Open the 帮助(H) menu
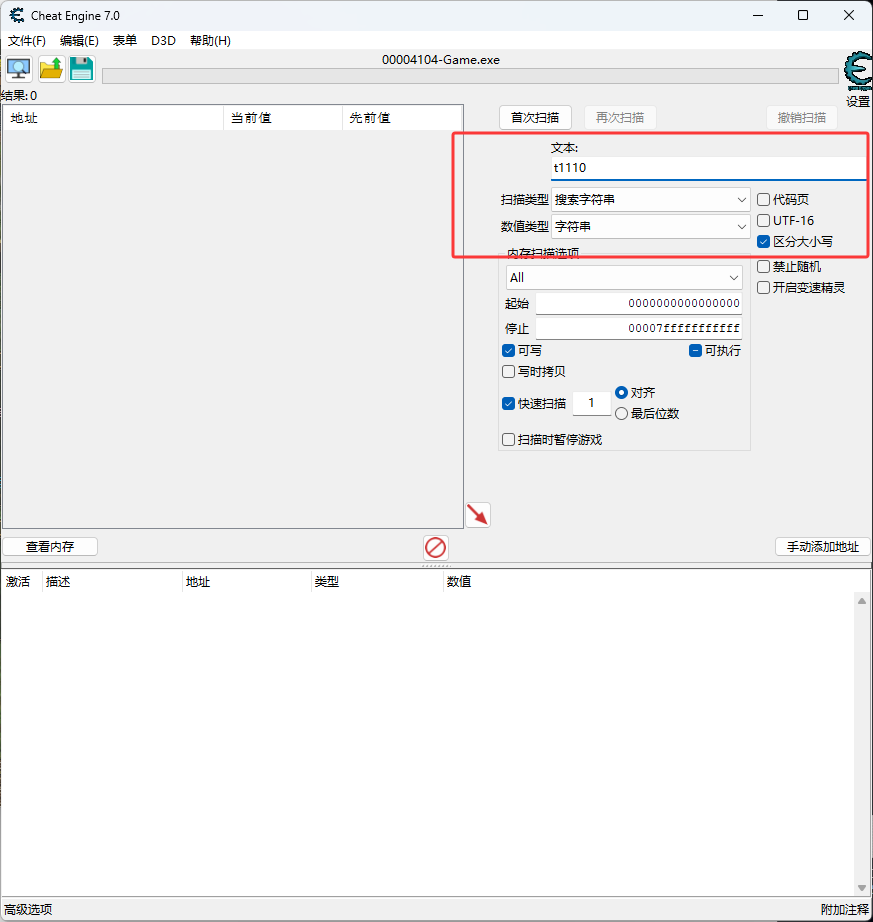The height and width of the screenshot is (922, 873). click(210, 41)
